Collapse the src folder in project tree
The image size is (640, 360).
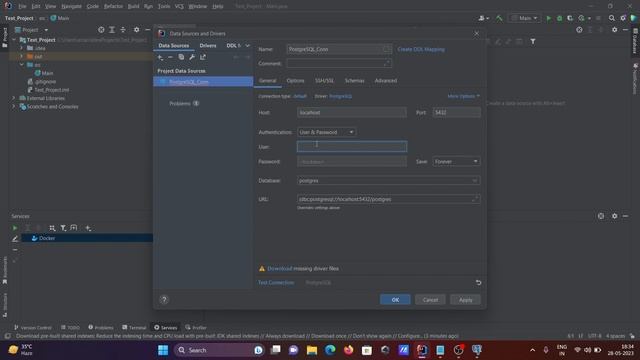tap(22, 64)
